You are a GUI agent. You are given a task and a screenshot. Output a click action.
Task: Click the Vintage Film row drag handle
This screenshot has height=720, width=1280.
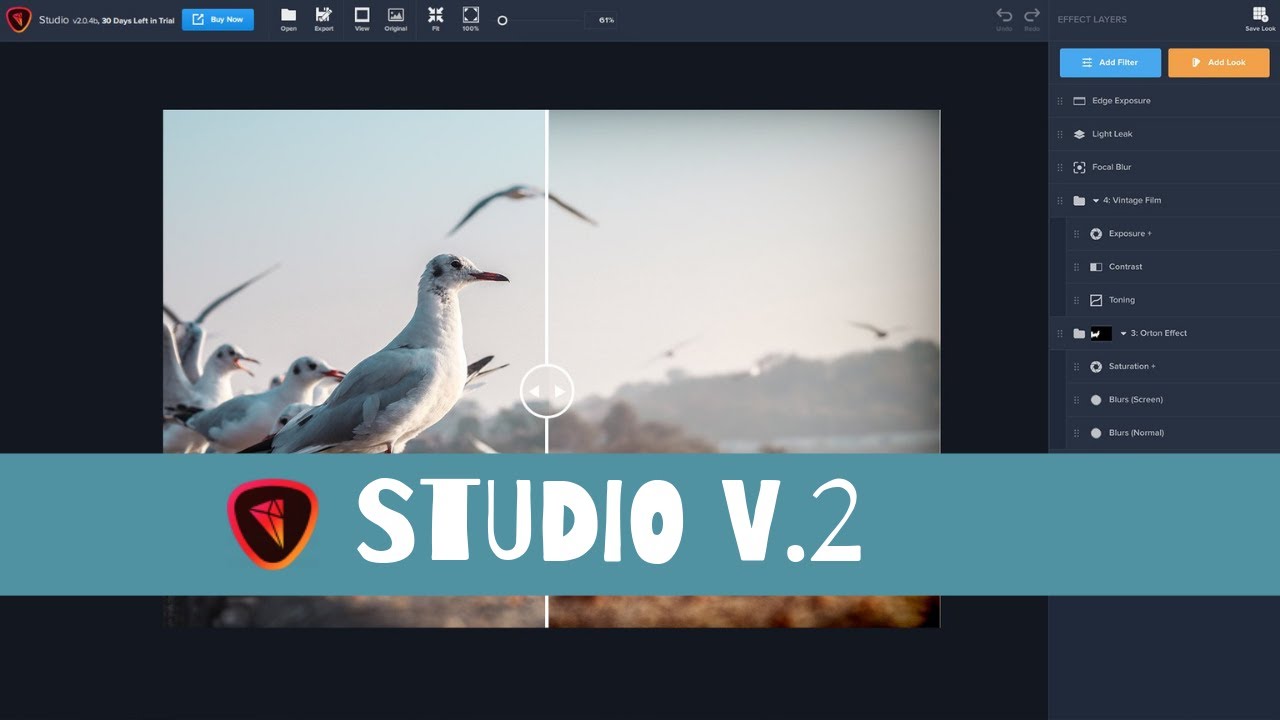pos(1060,200)
